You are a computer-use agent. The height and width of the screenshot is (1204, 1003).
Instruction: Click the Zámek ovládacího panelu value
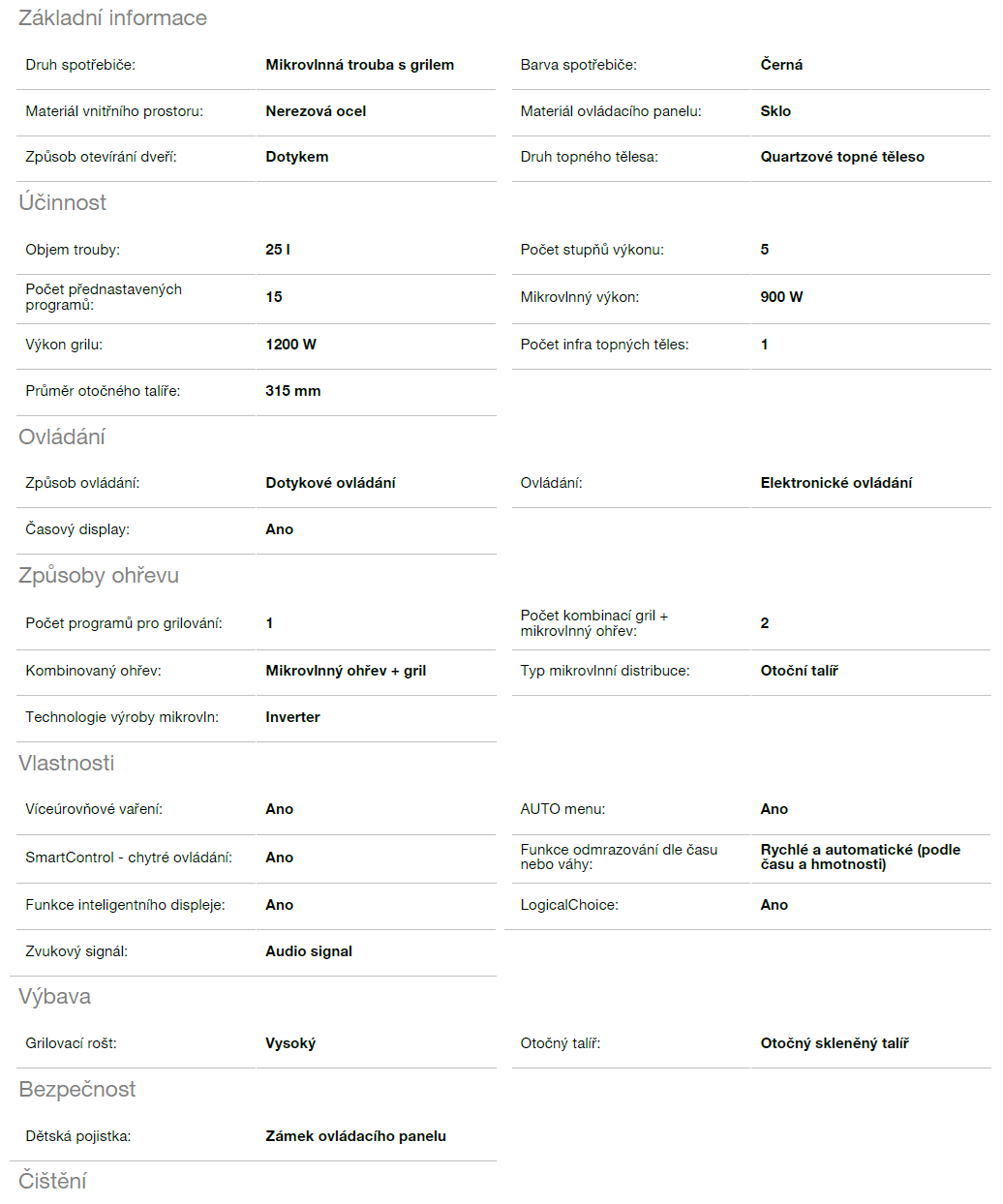click(355, 1136)
